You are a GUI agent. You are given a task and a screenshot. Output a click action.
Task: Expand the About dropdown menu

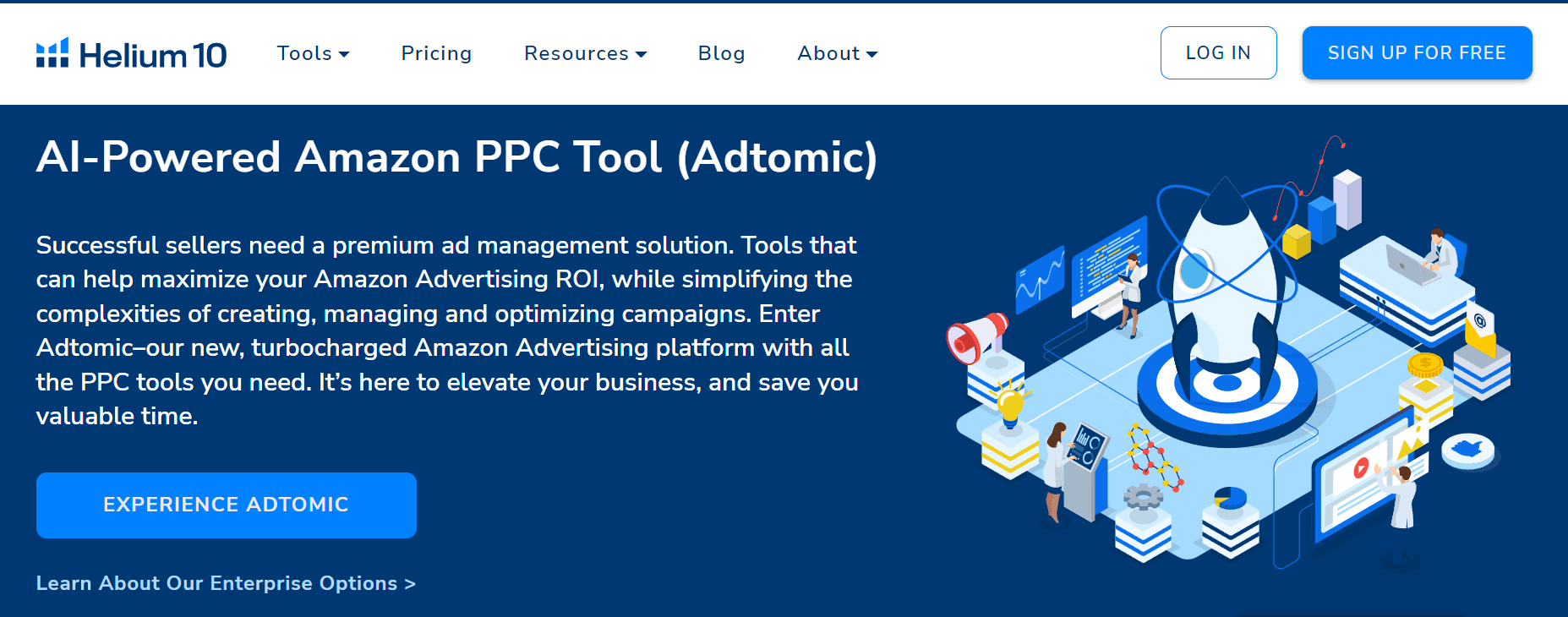(837, 53)
